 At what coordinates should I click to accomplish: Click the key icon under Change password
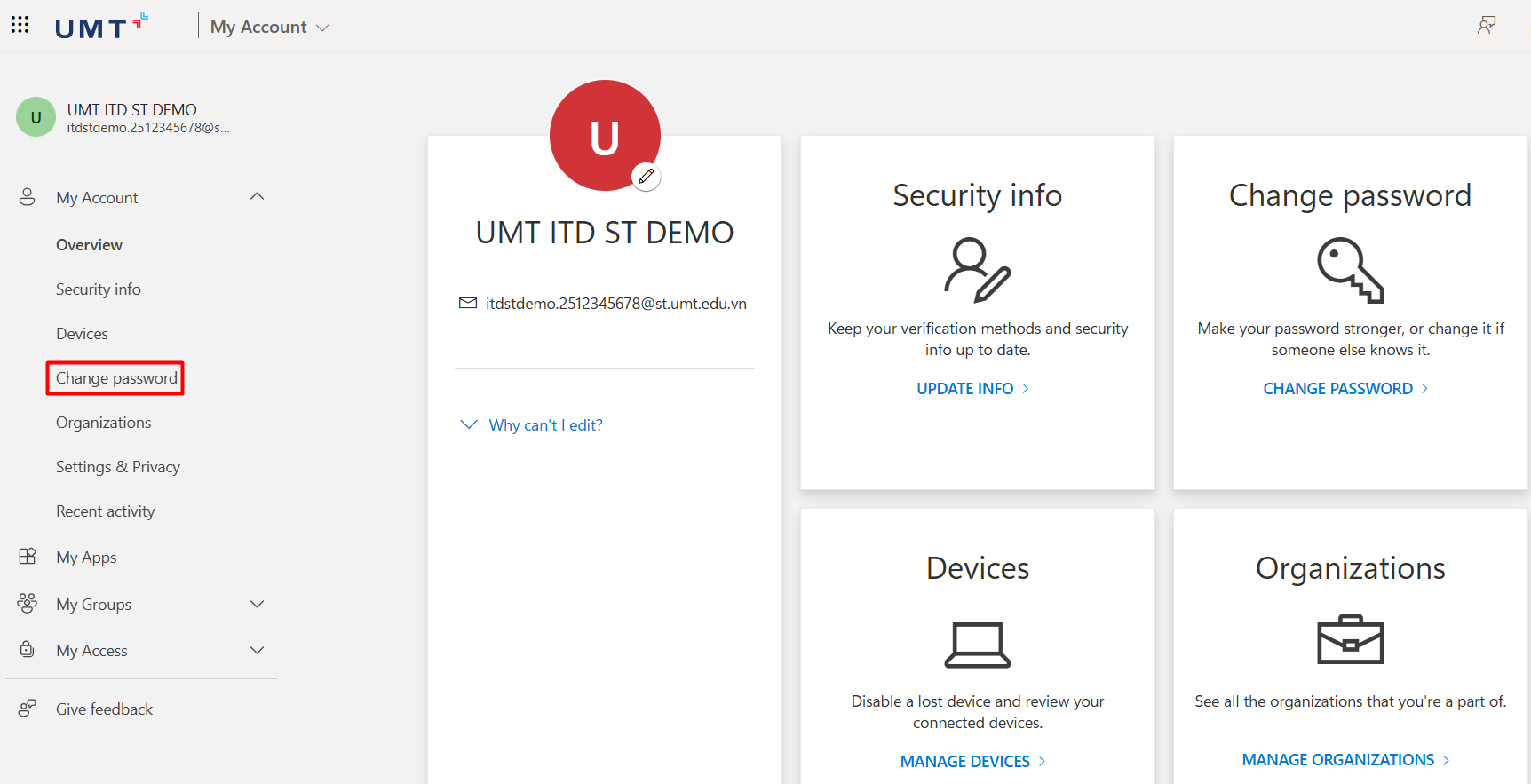tap(1350, 270)
